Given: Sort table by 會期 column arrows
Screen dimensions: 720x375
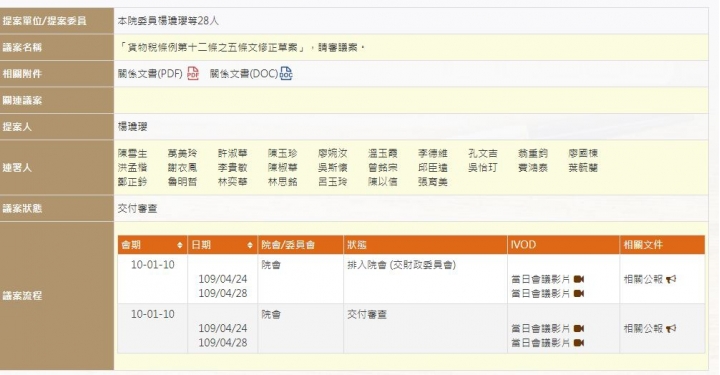Looking at the screenshot, I should click(x=180, y=245).
